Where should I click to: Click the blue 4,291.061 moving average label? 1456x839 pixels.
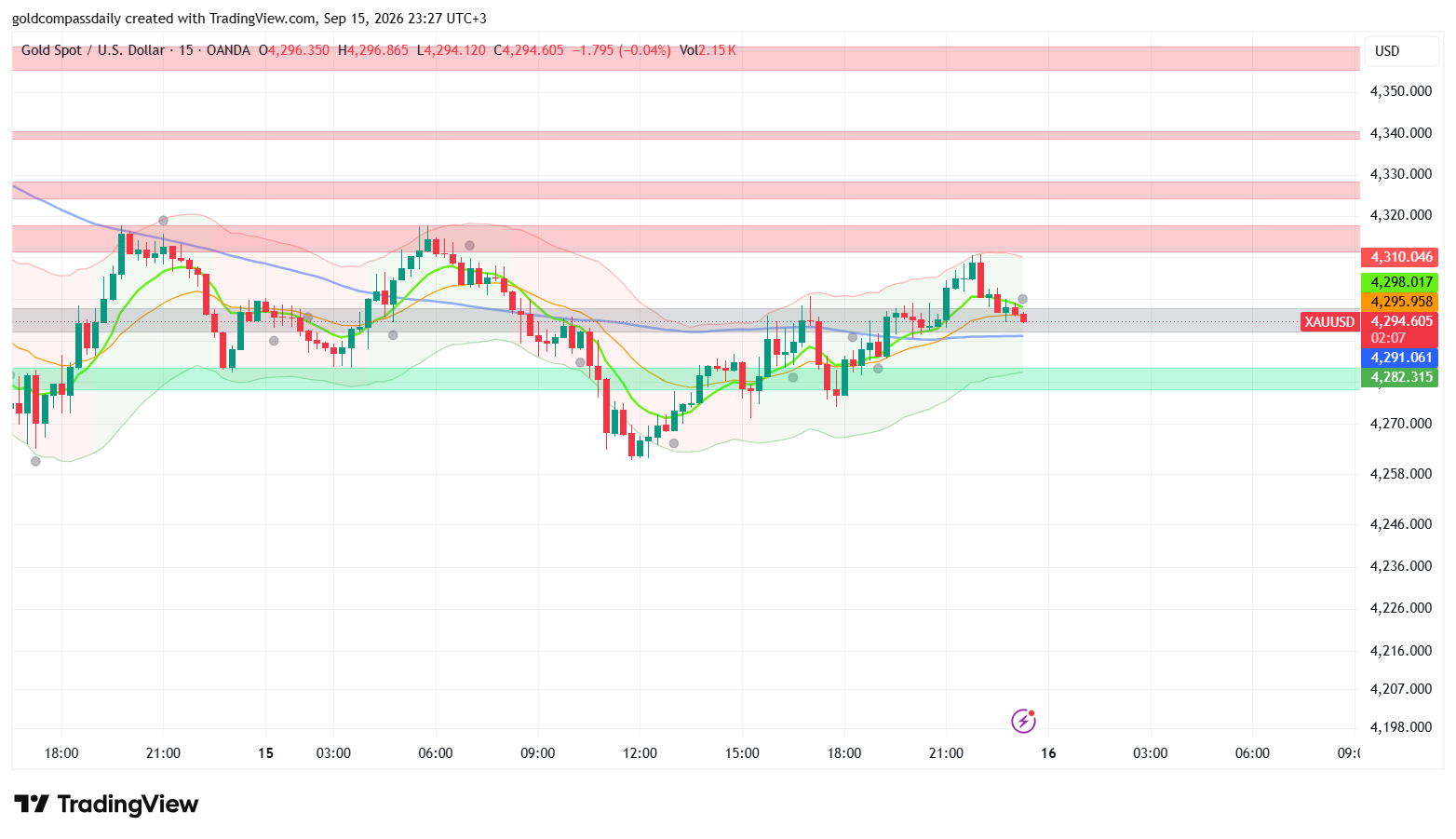point(1400,358)
